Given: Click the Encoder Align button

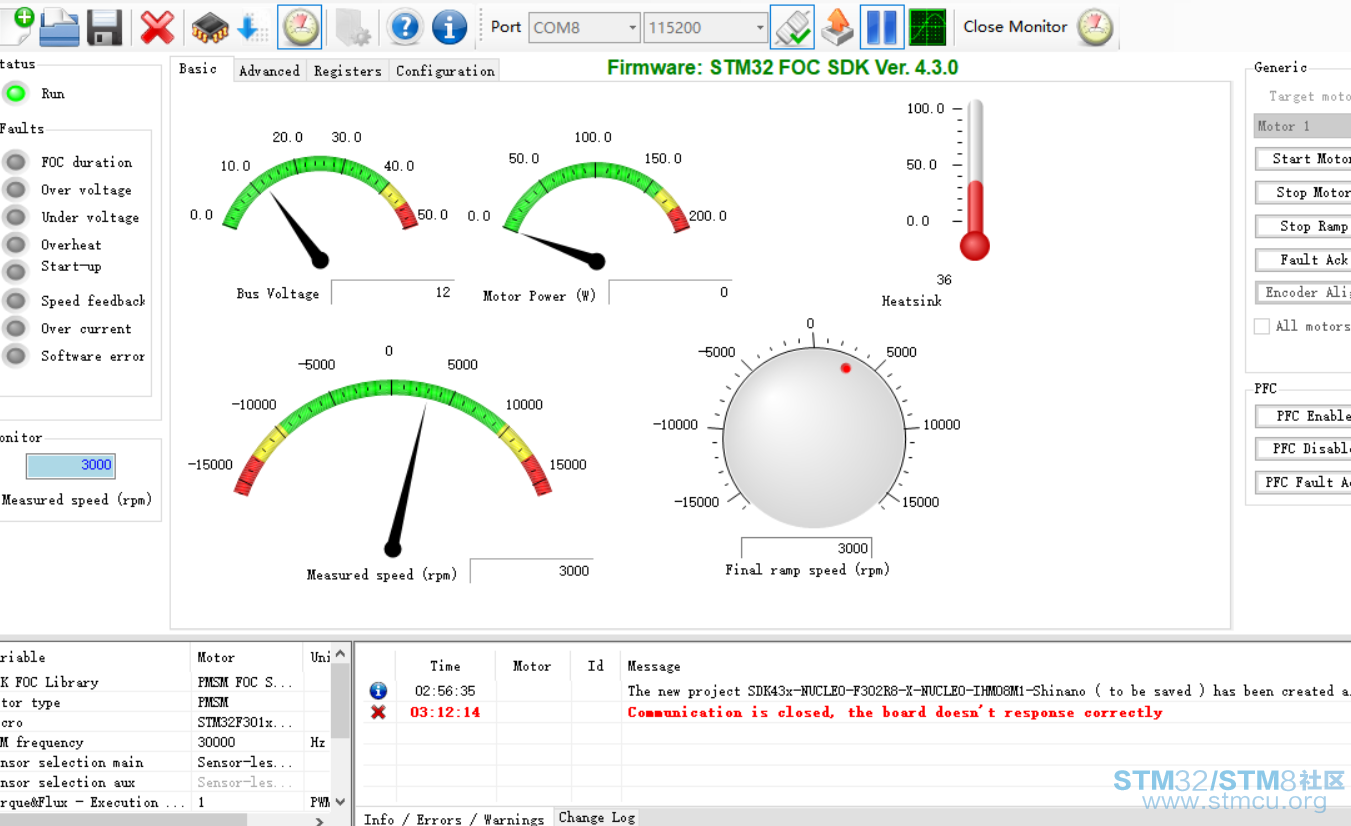Looking at the screenshot, I should pos(1303,293).
